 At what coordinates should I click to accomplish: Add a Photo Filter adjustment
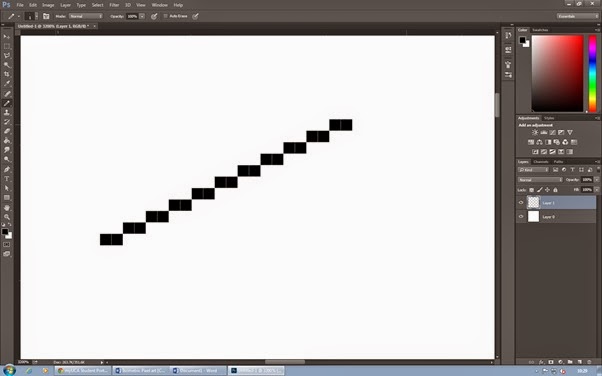pyautogui.click(x=557, y=142)
